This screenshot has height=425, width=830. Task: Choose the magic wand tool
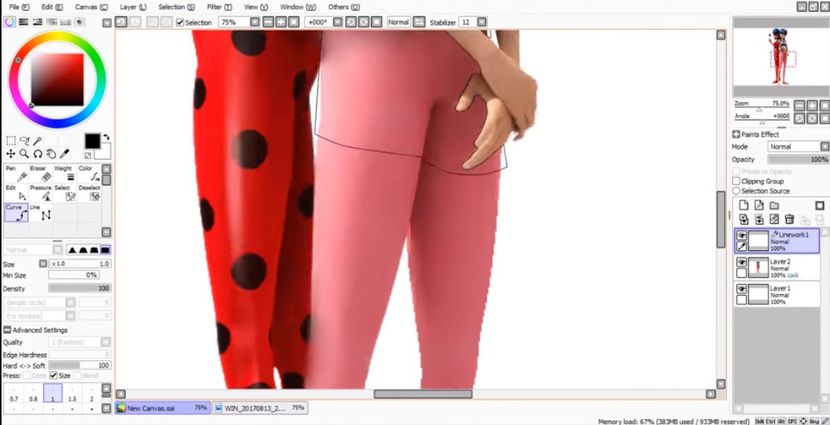coord(38,141)
